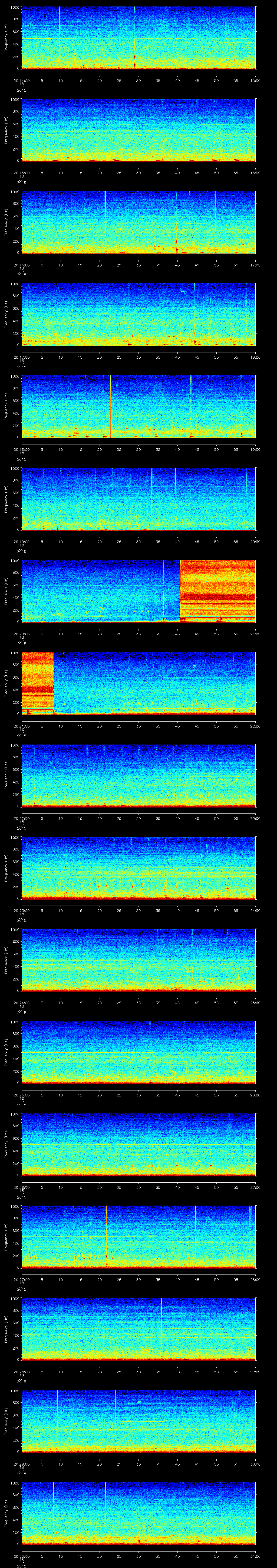Click the '20:23:00' start time label

21,910
